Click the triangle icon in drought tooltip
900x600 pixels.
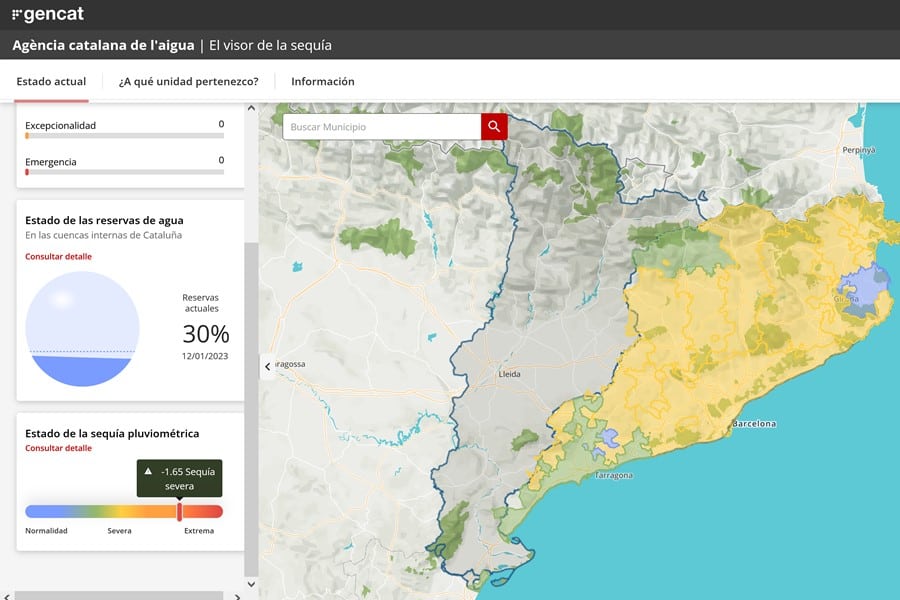[148, 470]
